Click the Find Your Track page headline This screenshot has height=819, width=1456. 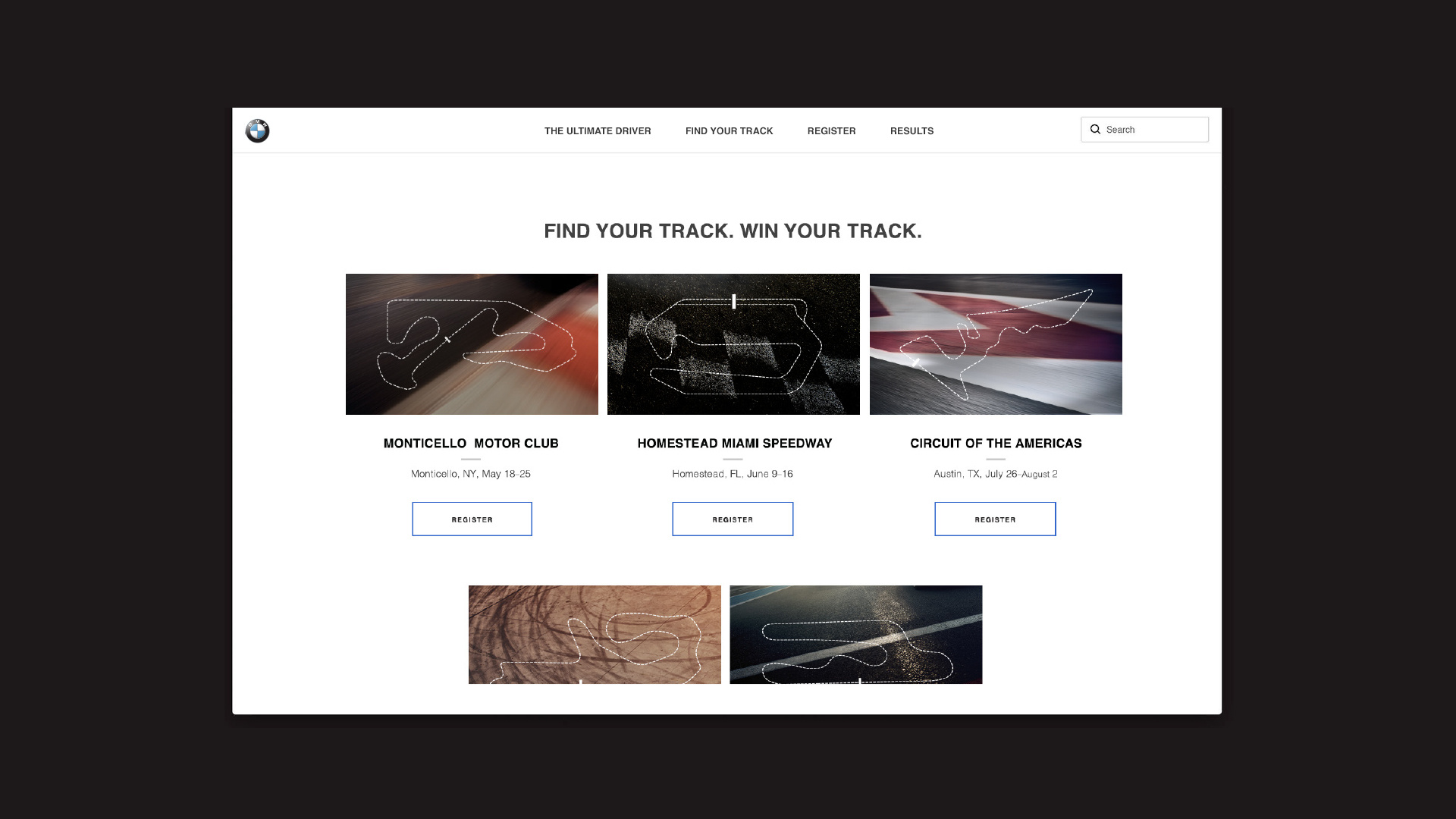coord(733,231)
